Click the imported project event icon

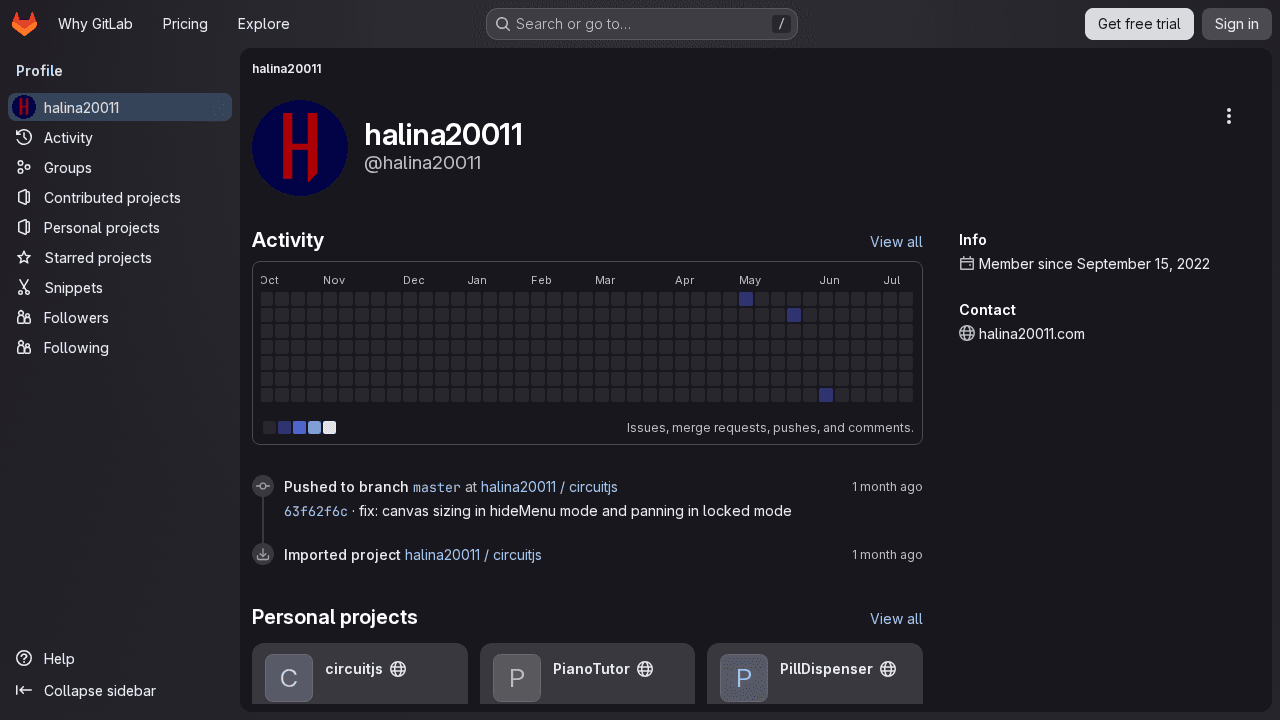263,554
